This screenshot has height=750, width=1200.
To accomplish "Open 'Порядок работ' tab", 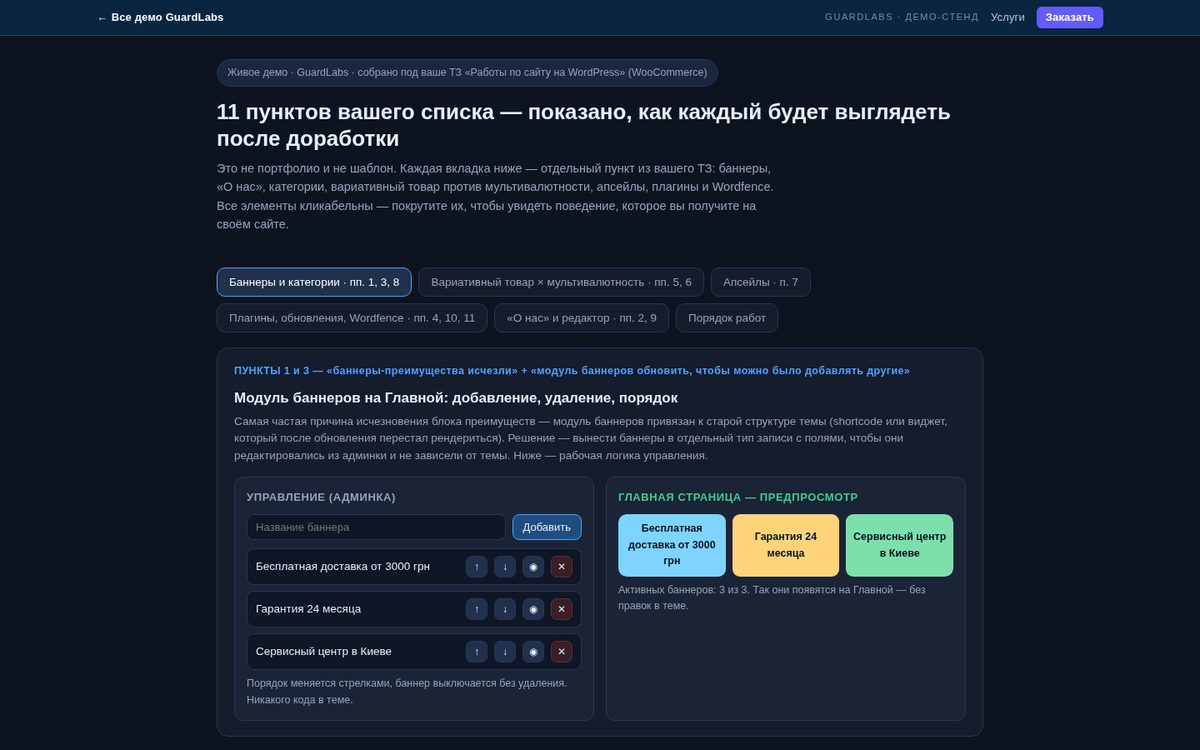I will 727,318.
